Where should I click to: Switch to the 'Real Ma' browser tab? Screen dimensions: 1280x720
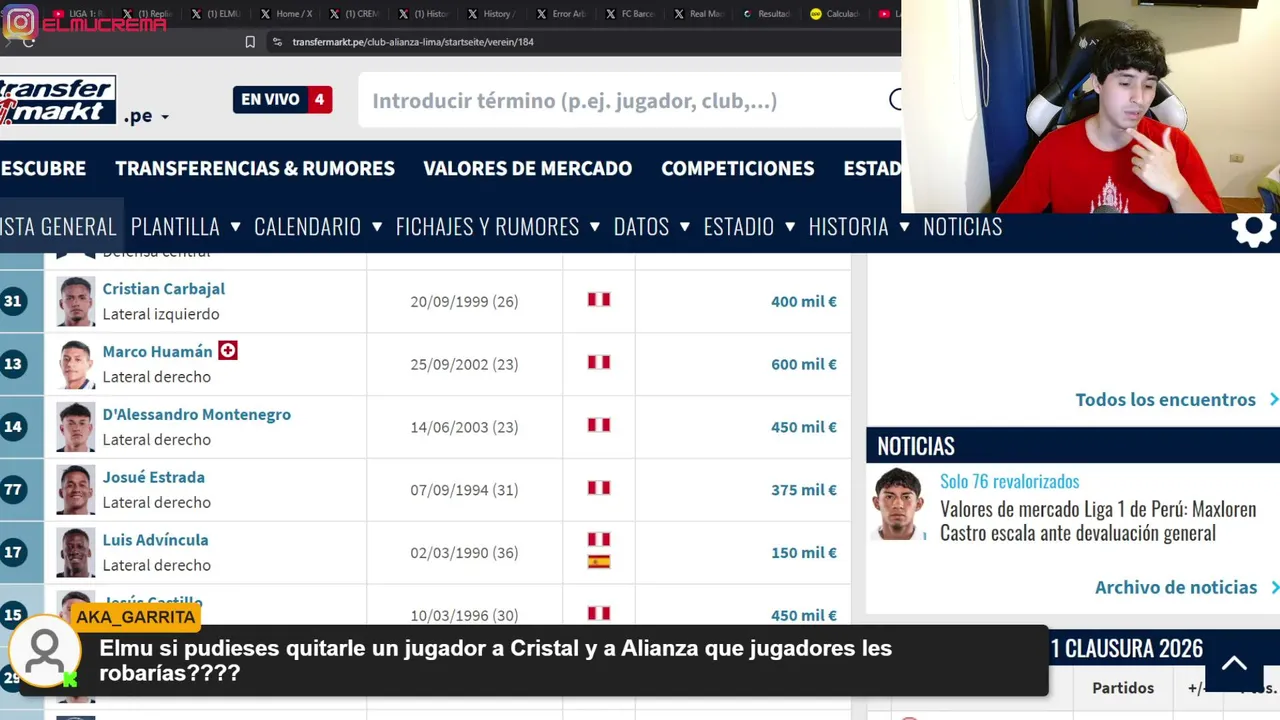[700, 14]
